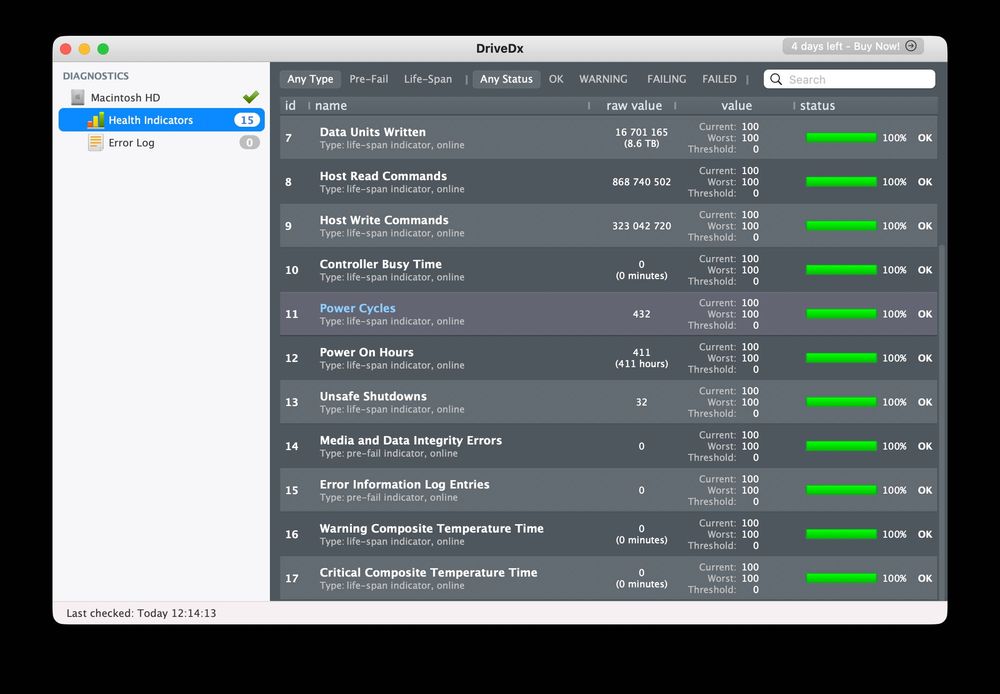
Task: Filter indicators by FAILED status
Action: tap(719, 79)
